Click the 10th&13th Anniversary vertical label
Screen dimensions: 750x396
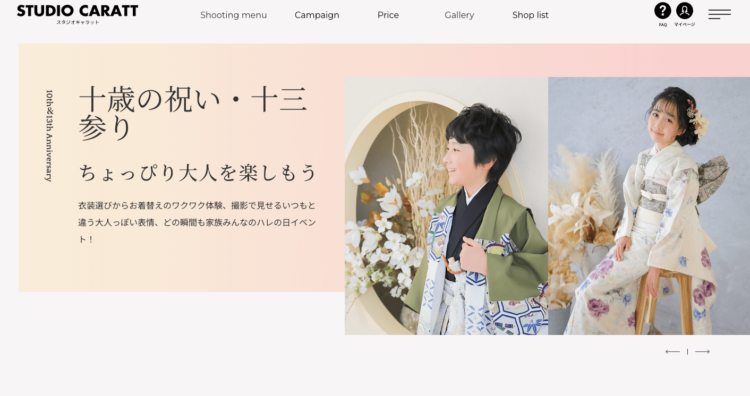tap(49, 136)
